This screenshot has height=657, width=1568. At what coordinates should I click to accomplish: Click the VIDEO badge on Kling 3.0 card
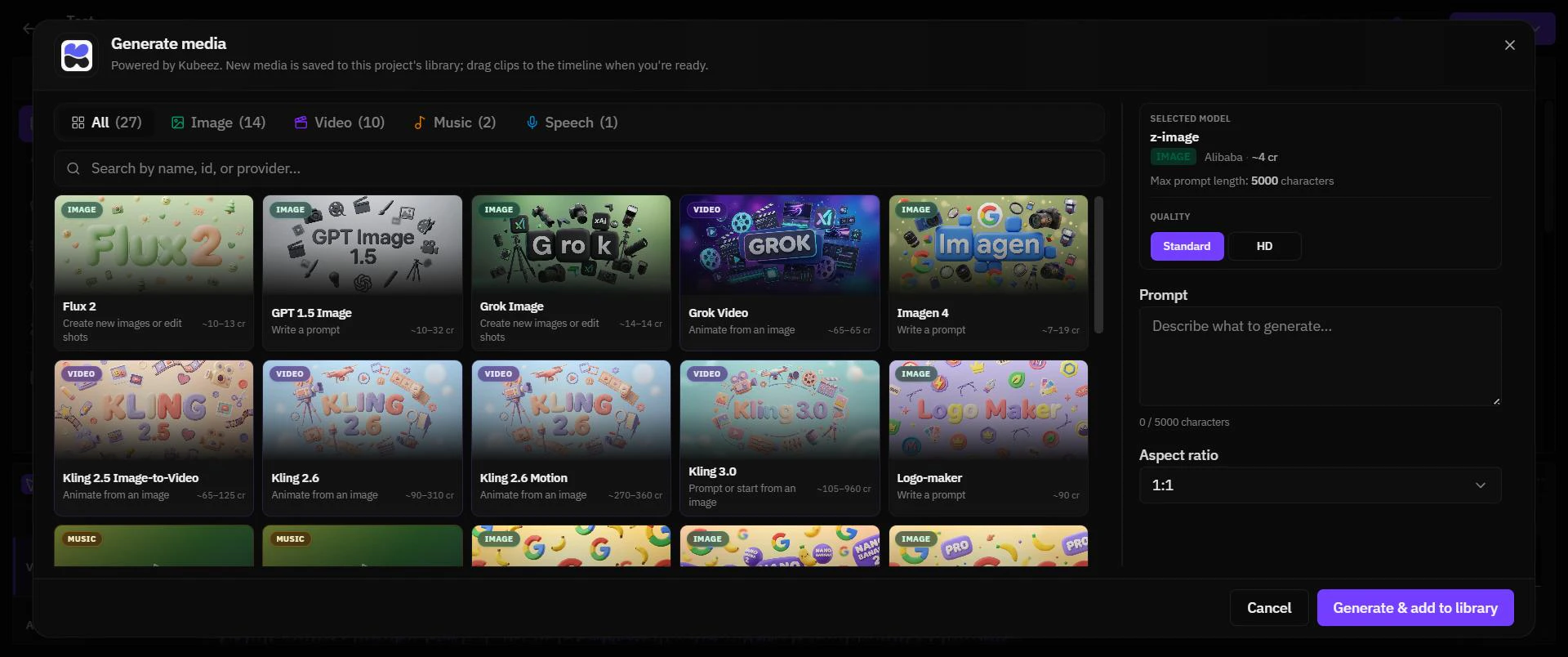click(x=707, y=374)
